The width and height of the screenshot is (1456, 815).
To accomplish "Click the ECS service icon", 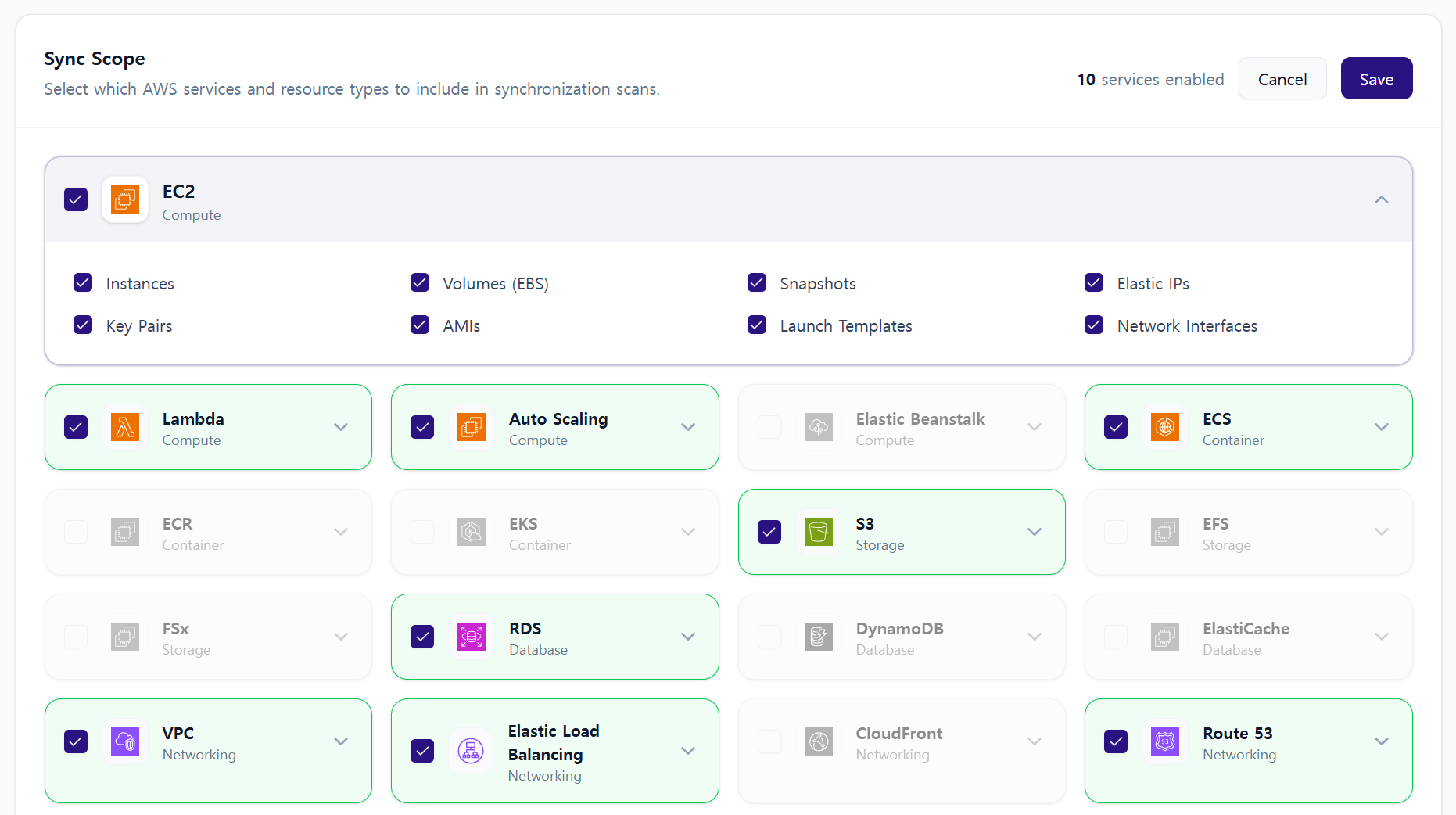I will click(x=1165, y=427).
